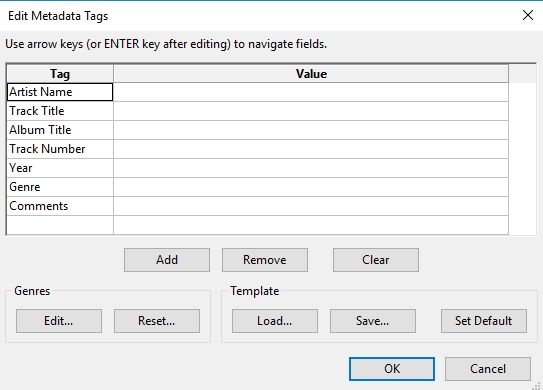The image size is (543, 390).
Task: Open the genres Edit dialog
Action: coord(59,321)
